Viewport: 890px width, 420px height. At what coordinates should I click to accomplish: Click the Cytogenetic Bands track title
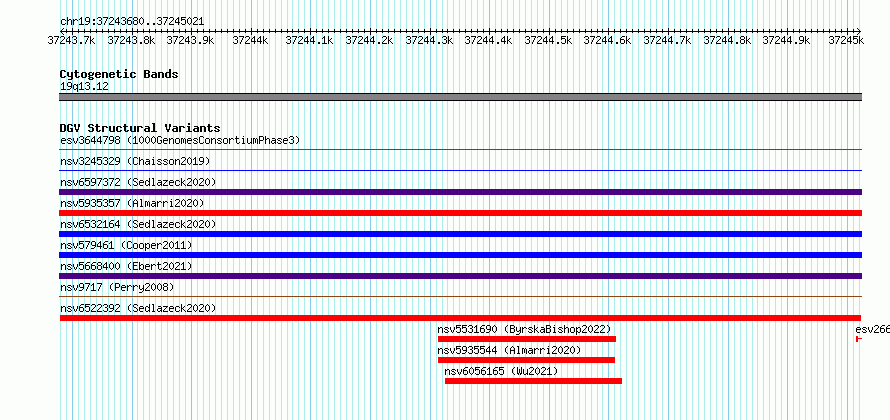tap(119, 74)
